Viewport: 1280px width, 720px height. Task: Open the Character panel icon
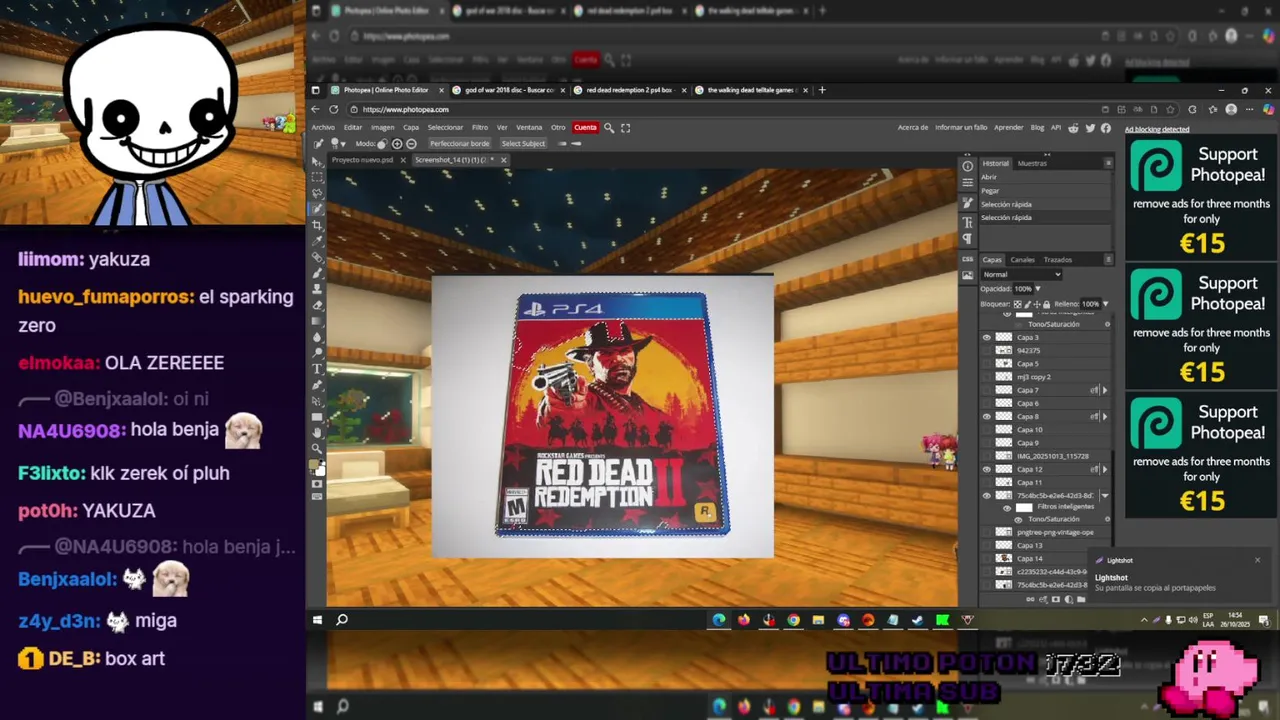point(968,222)
